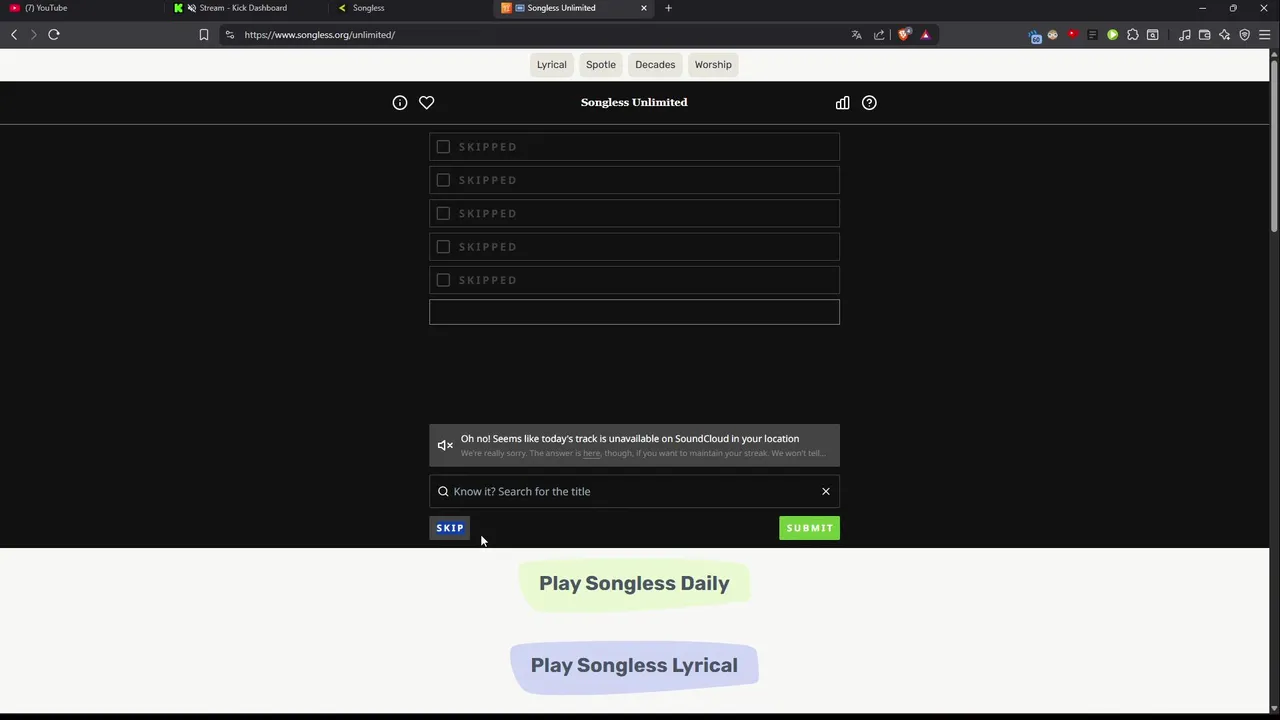Go back in browser history
Screen dimensions: 1280x720
pos(14,35)
